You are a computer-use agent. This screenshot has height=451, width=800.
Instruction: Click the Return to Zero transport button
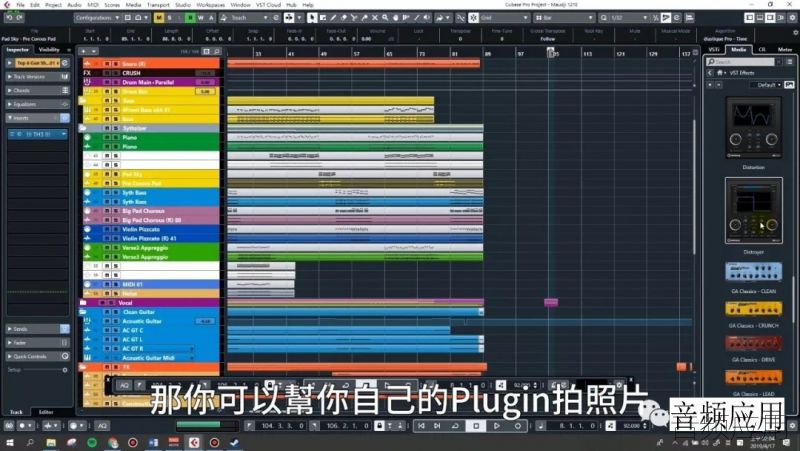(421, 425)
